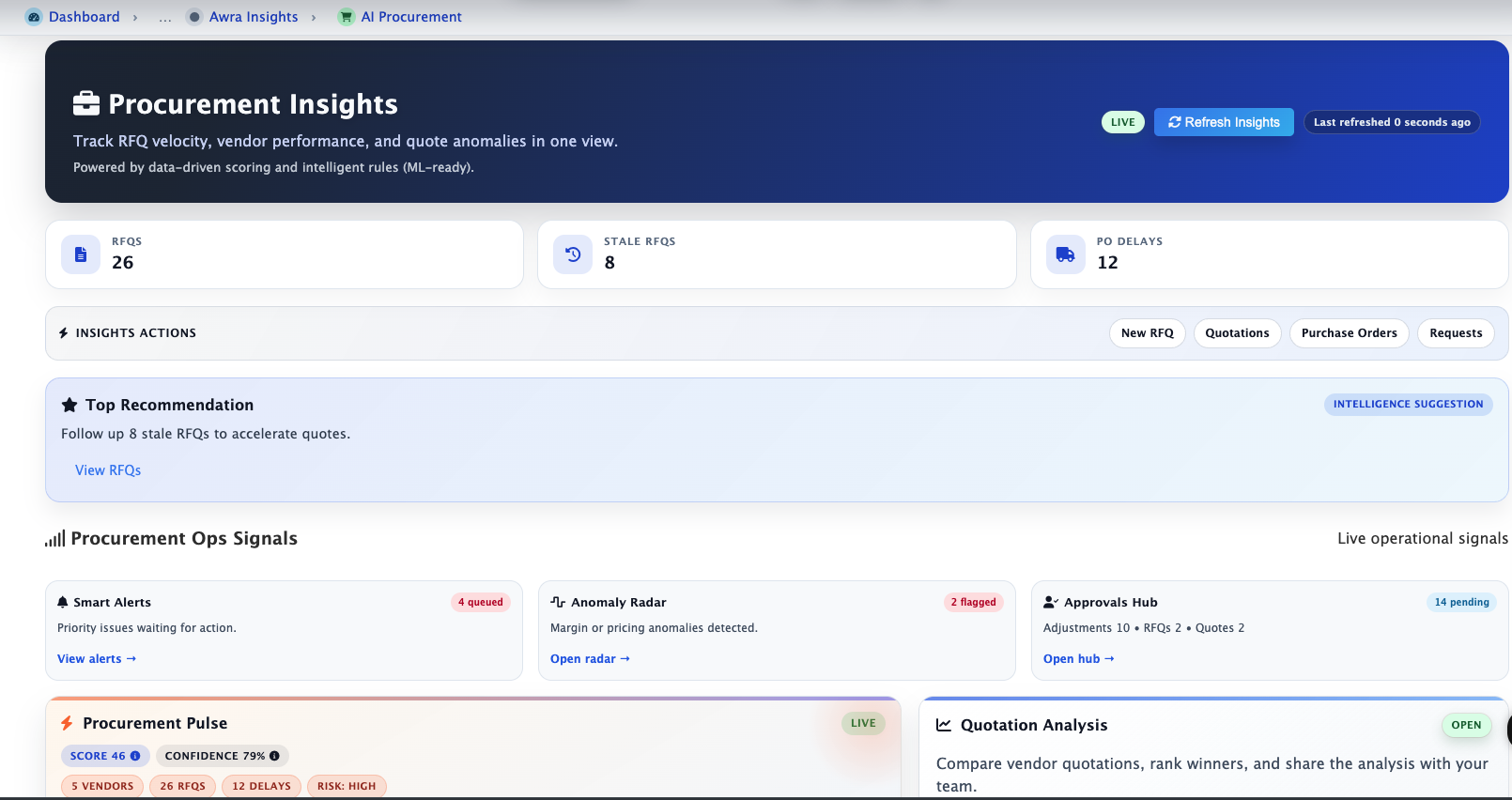The width and height of the screenshot is (1512, 800).
Task: Open Awra Insights breadcrumb item
Action: coord(253,17)
